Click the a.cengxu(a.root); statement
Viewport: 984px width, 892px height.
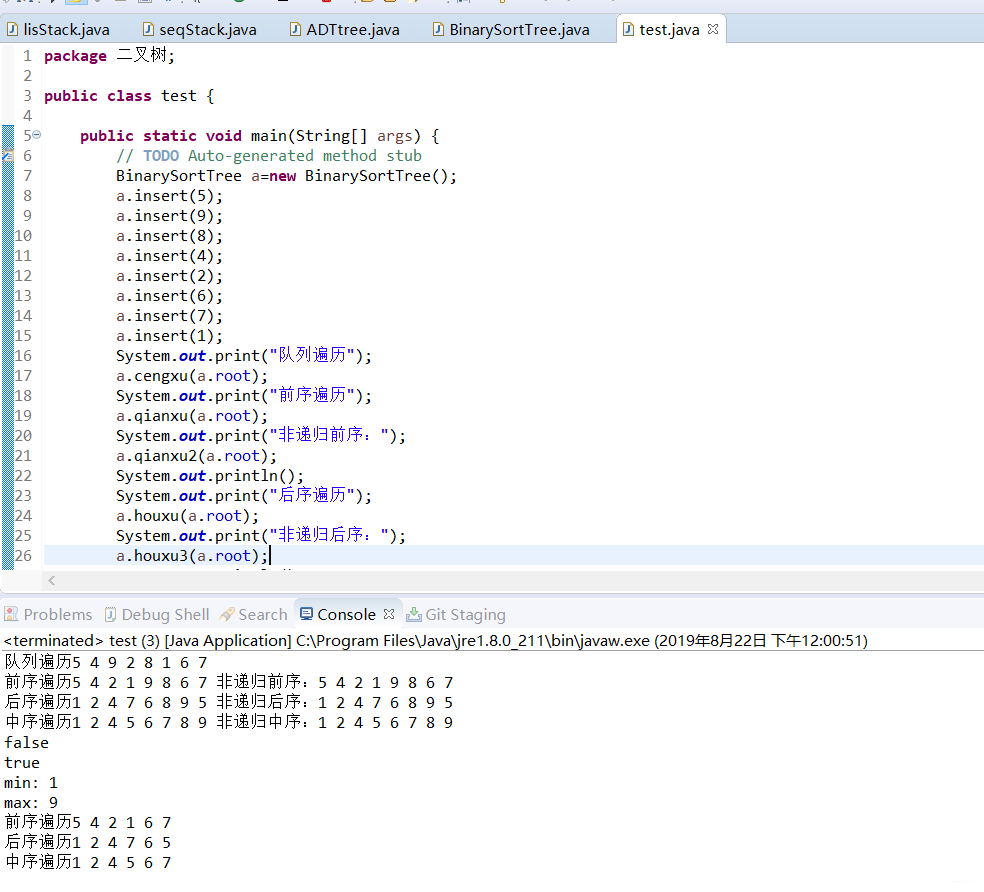coord(192,376)
